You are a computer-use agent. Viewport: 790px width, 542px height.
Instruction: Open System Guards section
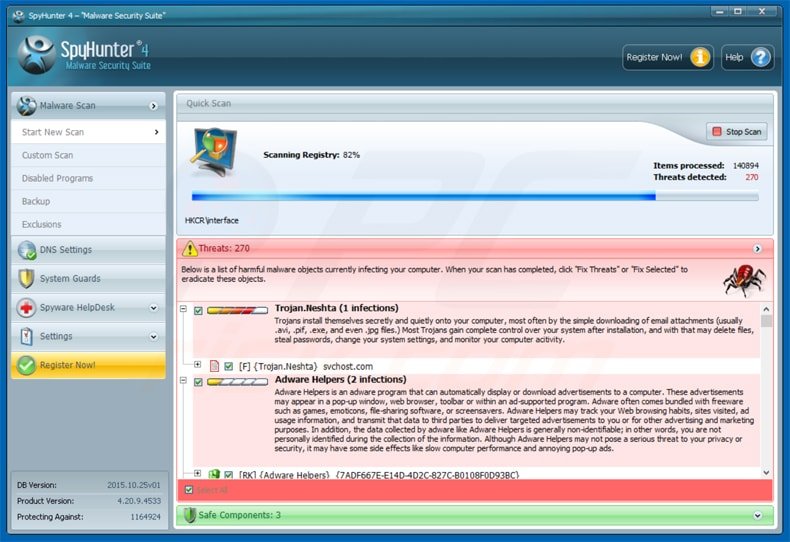click(89, 279)
